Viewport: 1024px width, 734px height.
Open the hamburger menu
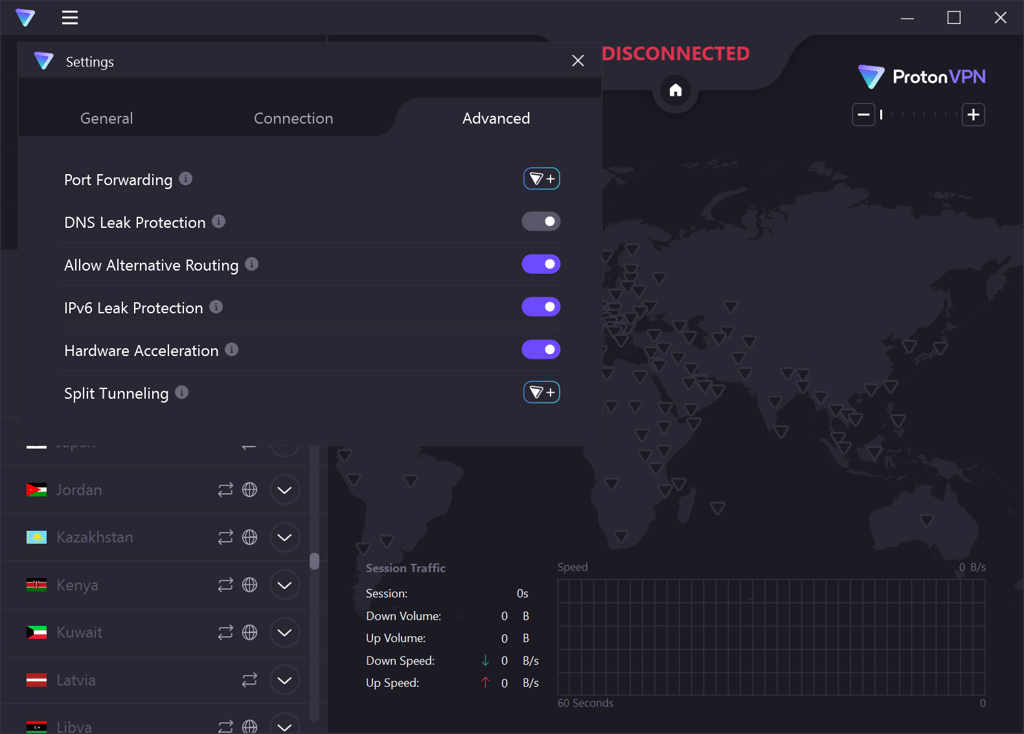pos(70,18)
